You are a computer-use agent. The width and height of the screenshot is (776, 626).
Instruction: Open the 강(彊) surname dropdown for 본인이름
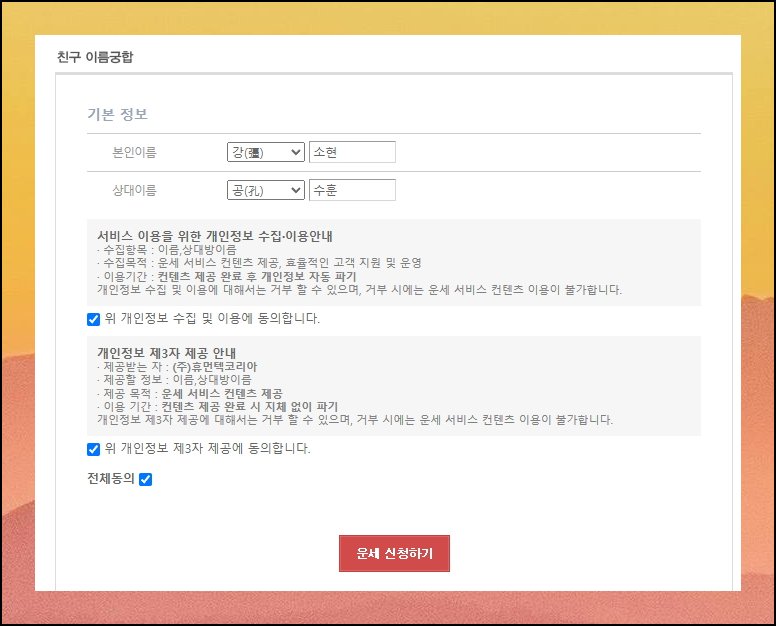266,152
